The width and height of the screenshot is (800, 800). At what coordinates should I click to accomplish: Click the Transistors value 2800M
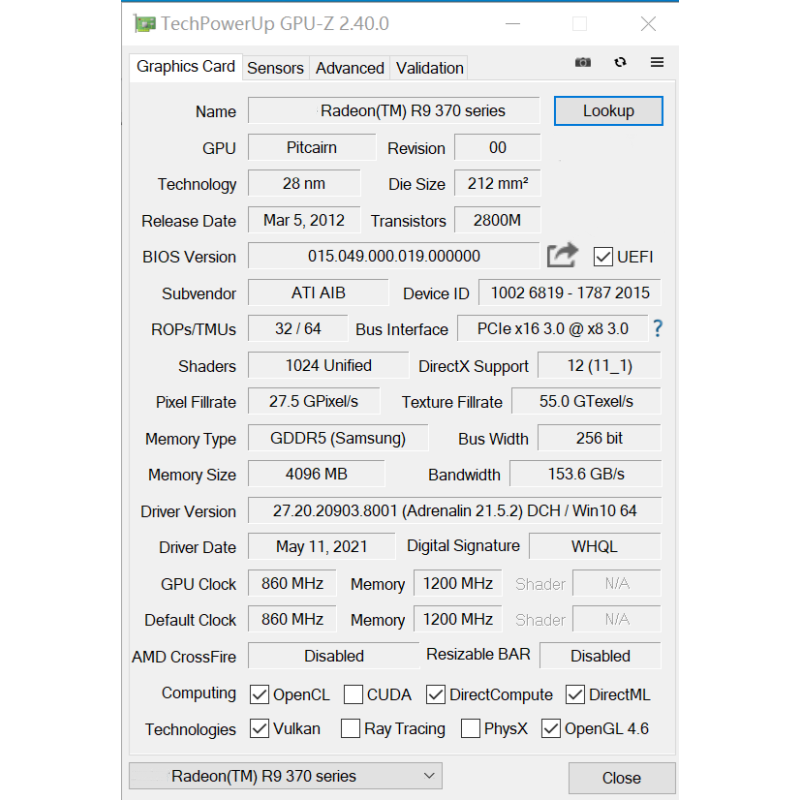coord(497,220)
